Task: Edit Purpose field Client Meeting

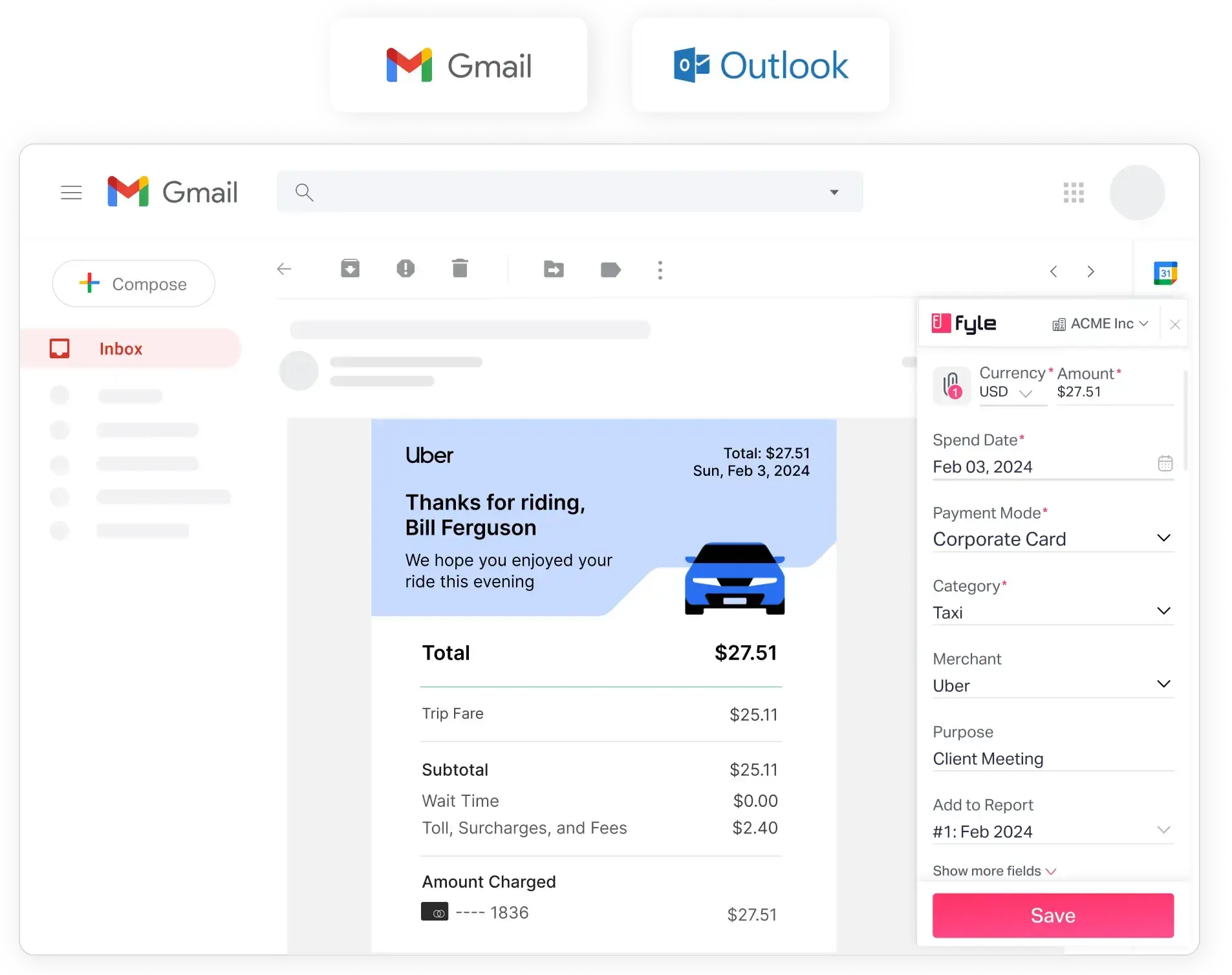Action: coord(1053,758)
